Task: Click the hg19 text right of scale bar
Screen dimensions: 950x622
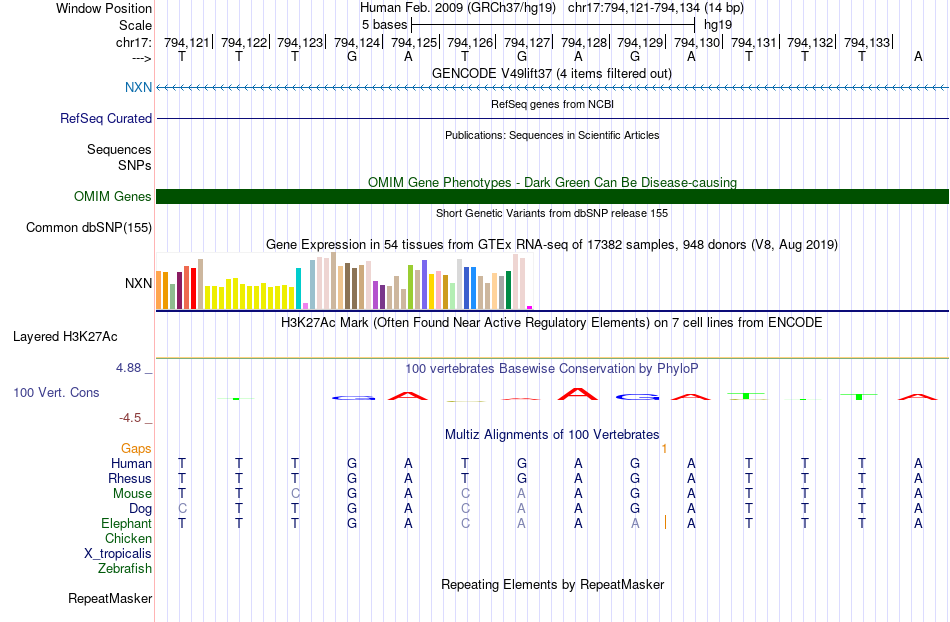Action: [x=718, y=25]
